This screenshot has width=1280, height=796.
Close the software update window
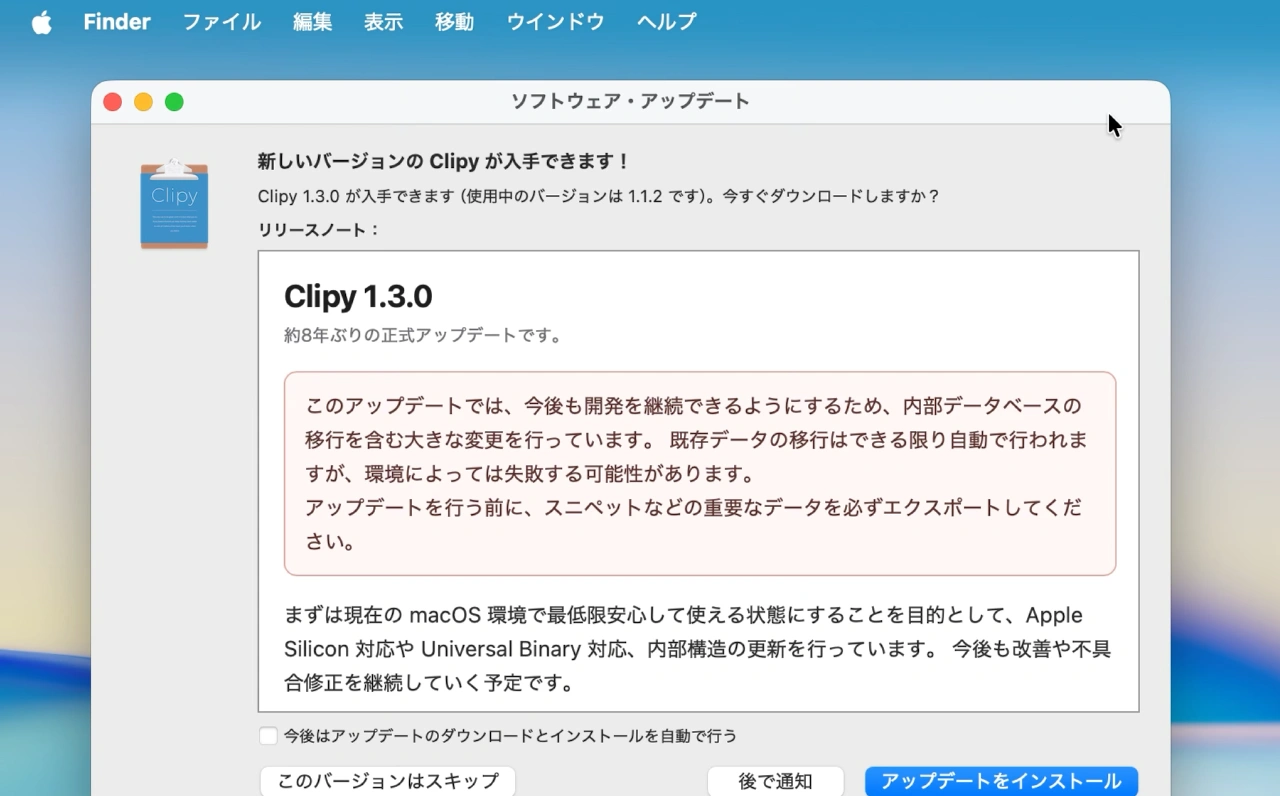(x=112, y=102)
